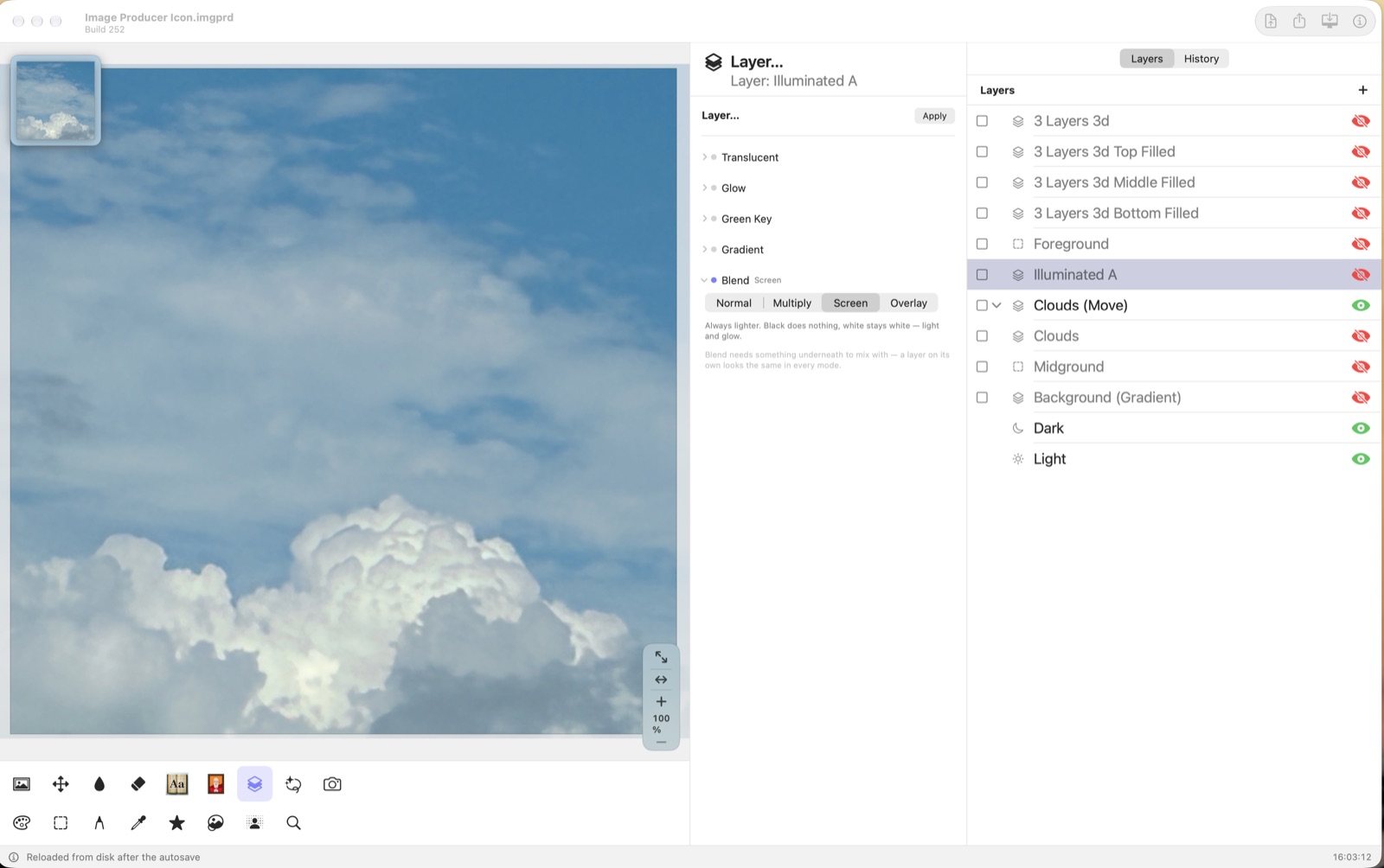Check the Foreground layer checkbox
Screen dimensions: 1384x868
click(x=982, y=244)
